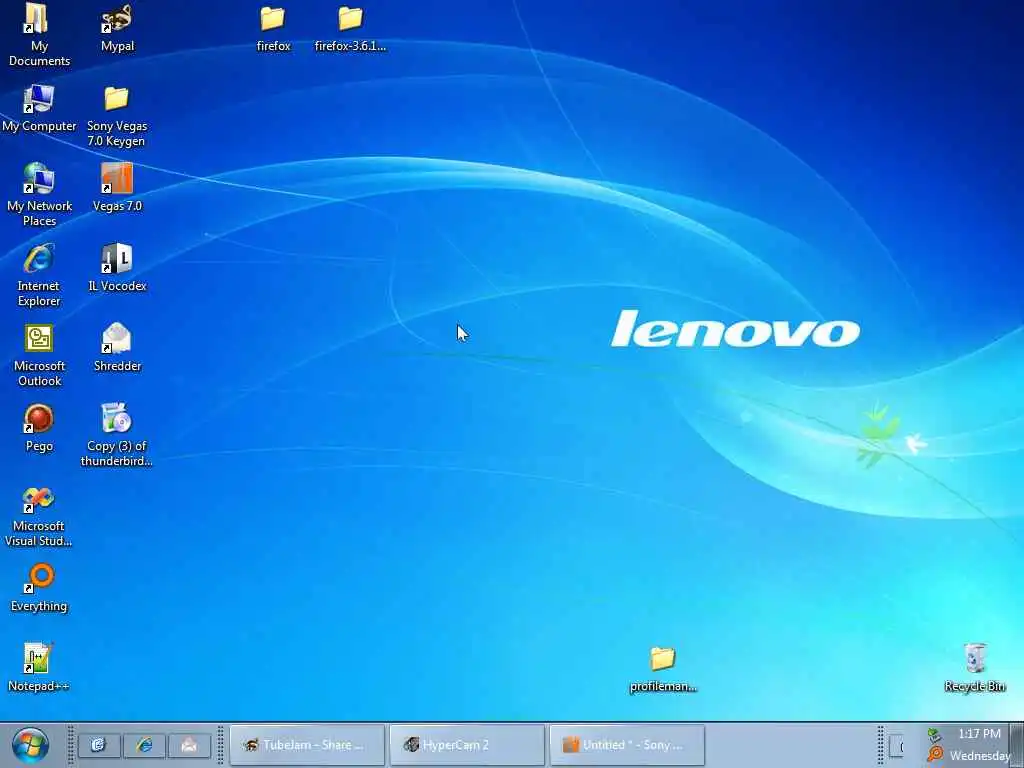
Task: Open the Windows Start menu orb
Action: 30,745
